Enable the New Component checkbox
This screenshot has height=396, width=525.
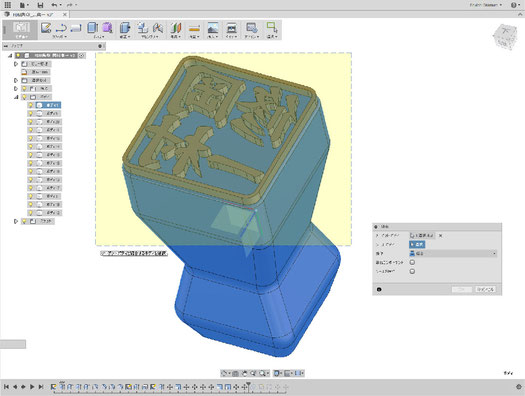coord(412,262)
